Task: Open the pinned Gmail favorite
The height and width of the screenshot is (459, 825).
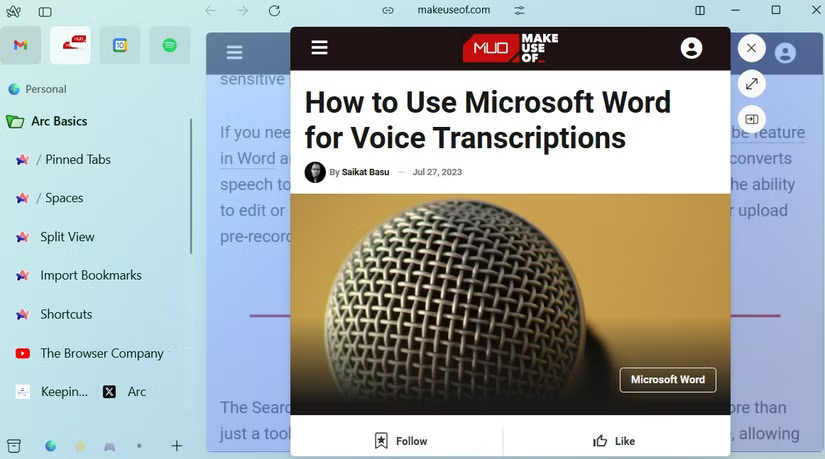Action: [21, 45]
